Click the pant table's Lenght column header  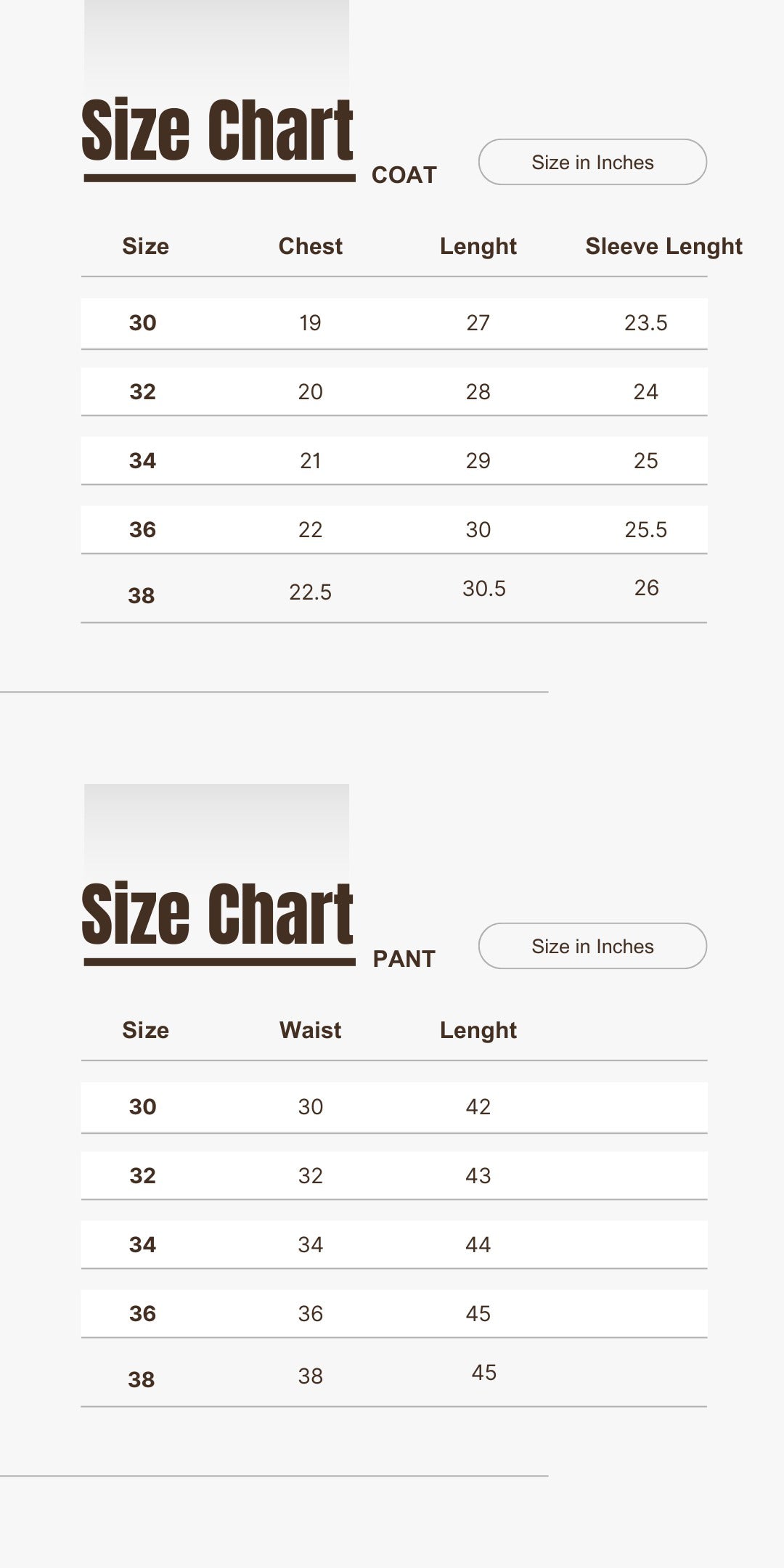[478, 1031]
